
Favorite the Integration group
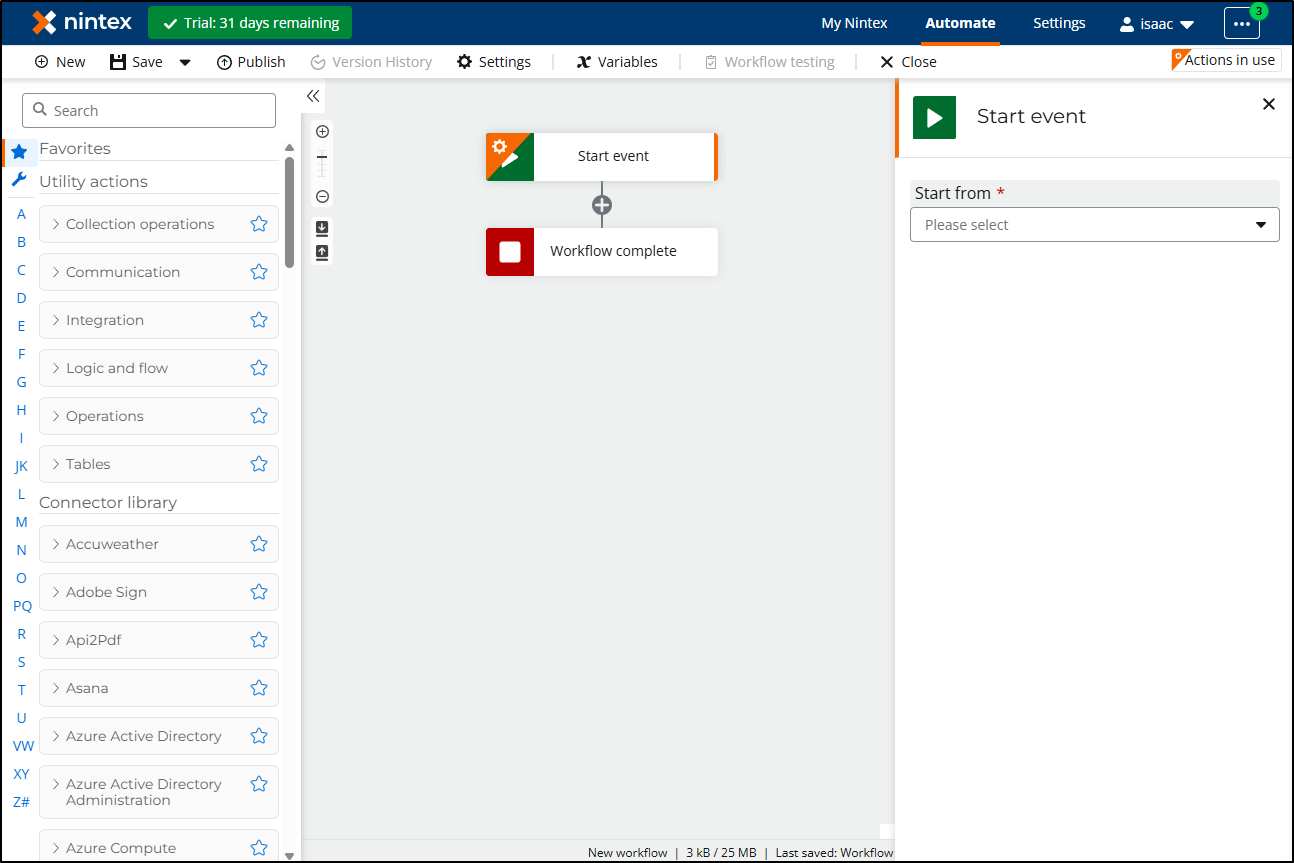[x=259, y=320]
